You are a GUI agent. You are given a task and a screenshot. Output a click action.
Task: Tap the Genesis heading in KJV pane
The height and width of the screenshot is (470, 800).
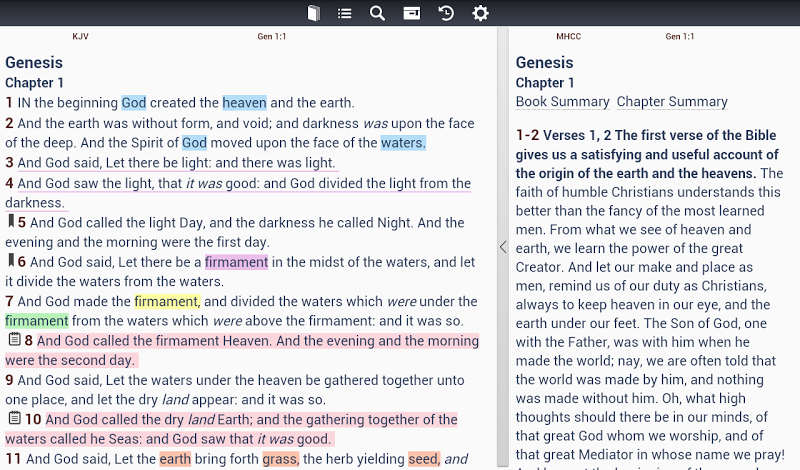click(x=34, y=62)
